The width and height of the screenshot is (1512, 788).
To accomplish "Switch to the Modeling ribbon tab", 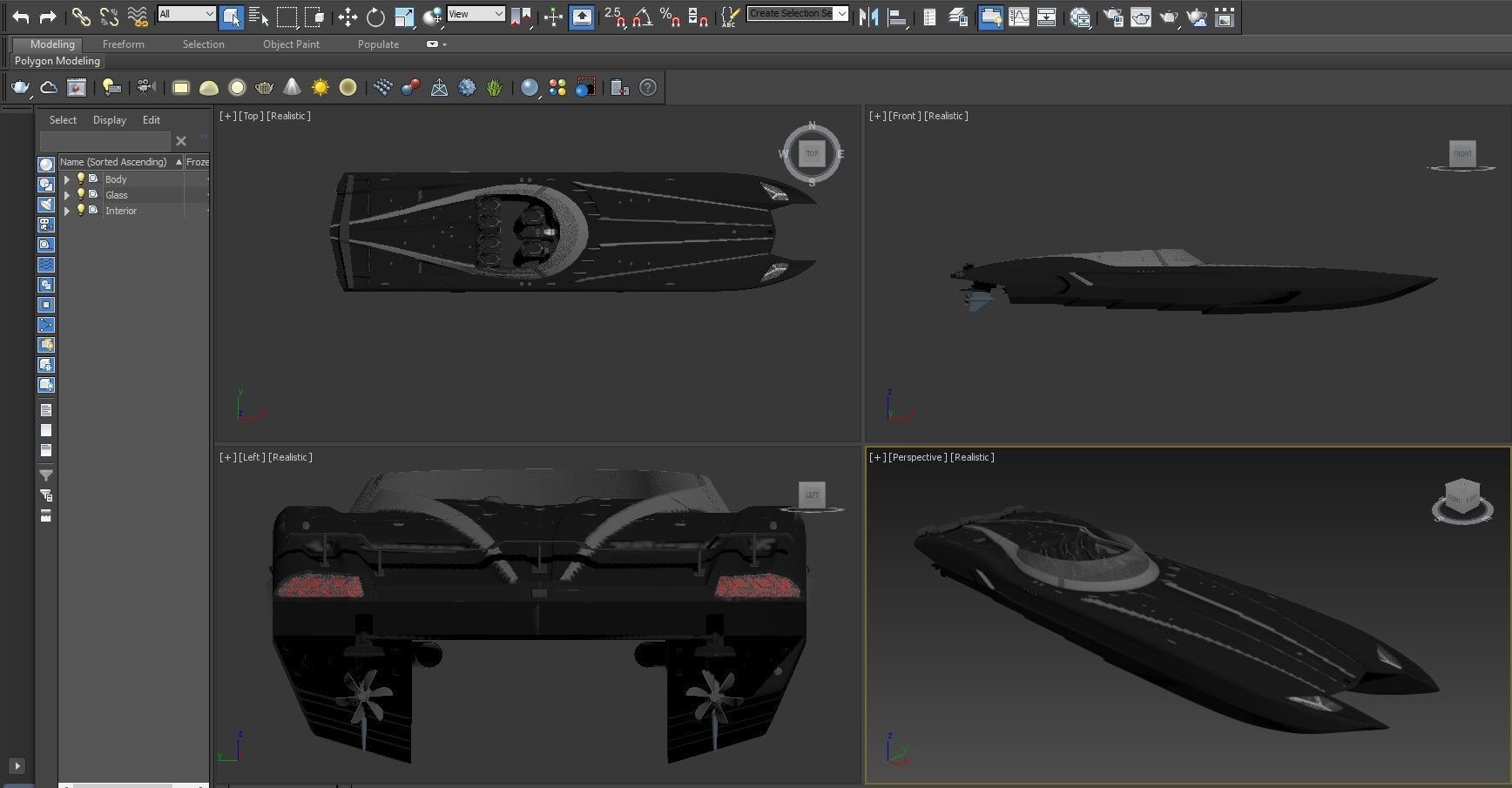I will pyautogui.click(x=52, y=44).
